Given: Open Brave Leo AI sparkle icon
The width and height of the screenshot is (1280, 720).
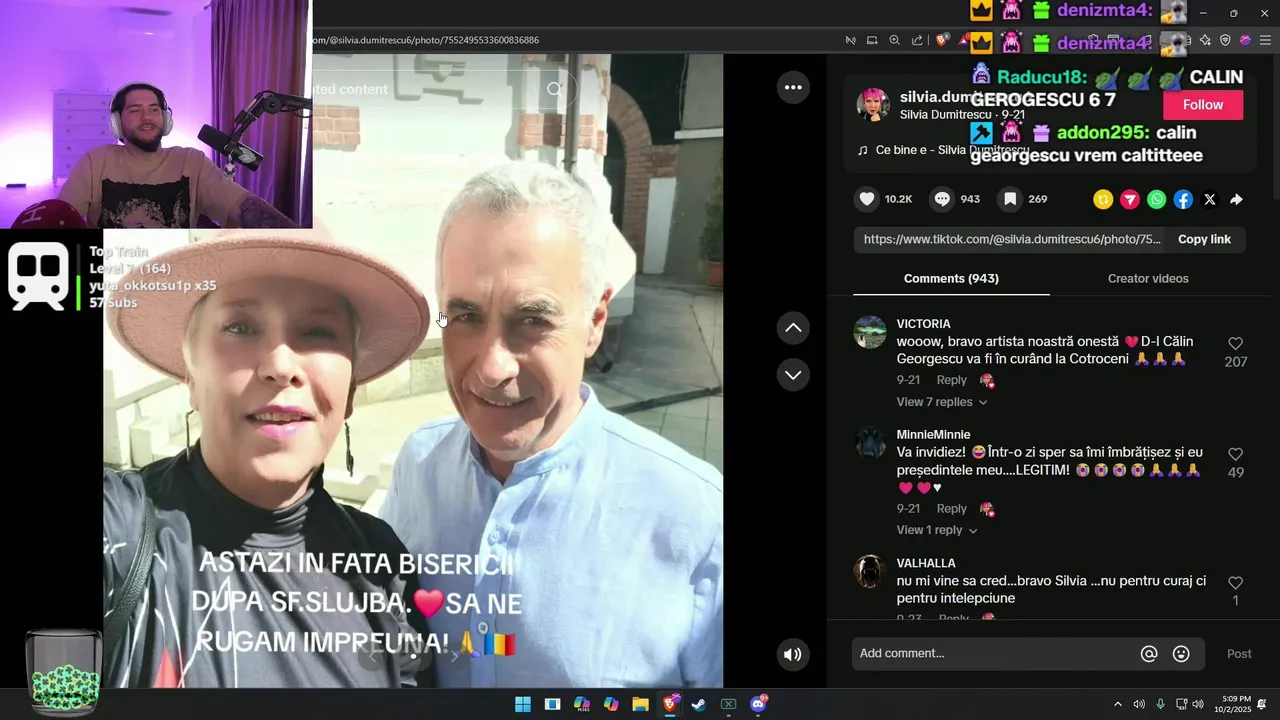Looking at the screenshot, I should pos(1205,40).
